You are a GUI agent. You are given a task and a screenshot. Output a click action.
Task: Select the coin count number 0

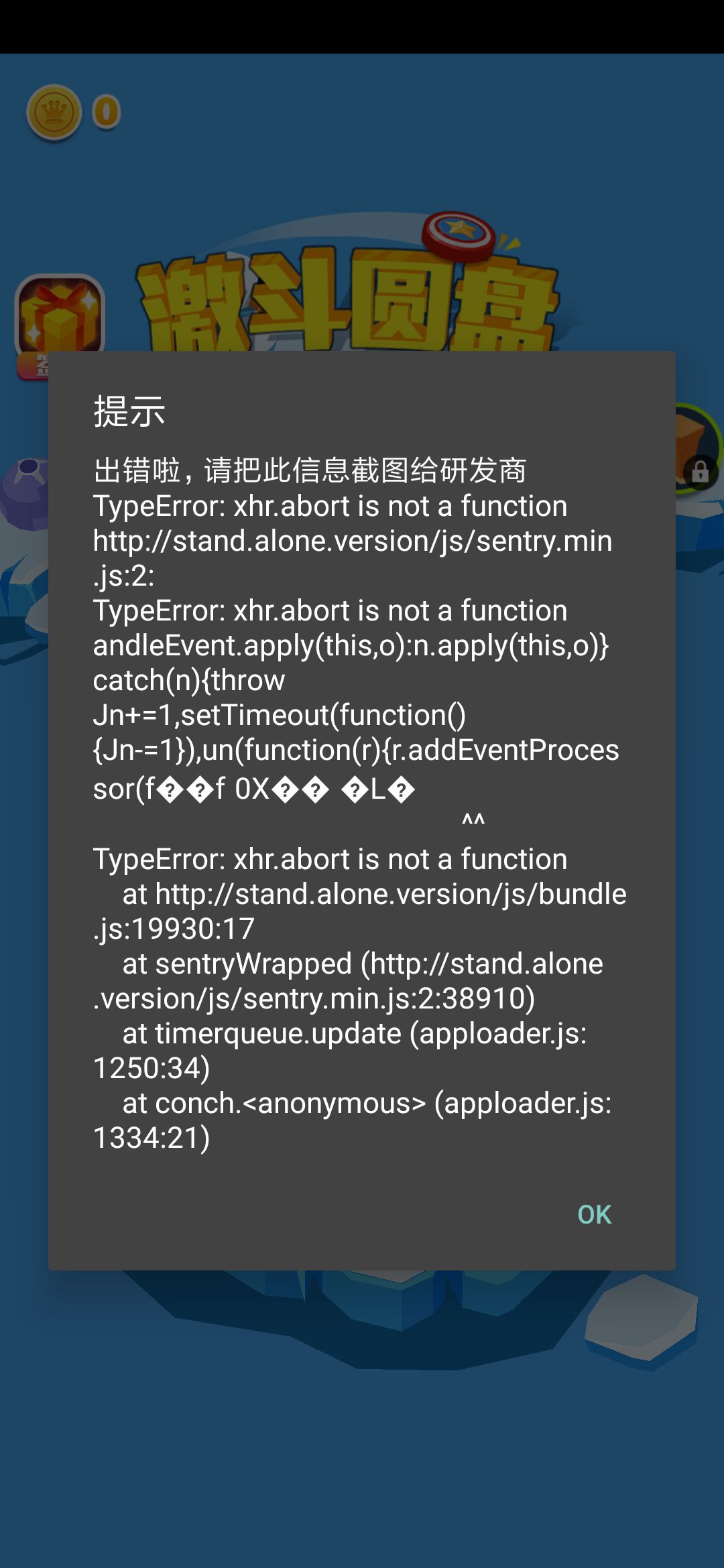(107, 112)
